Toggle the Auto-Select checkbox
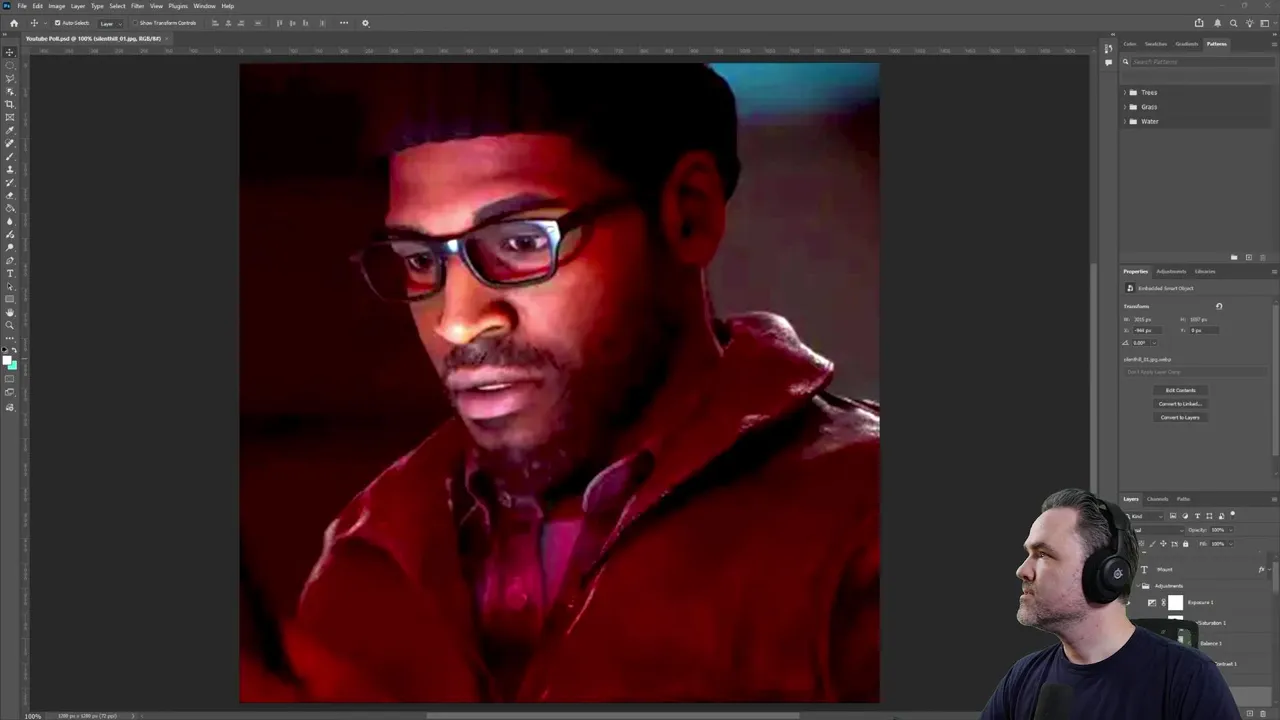 (58, 23)
